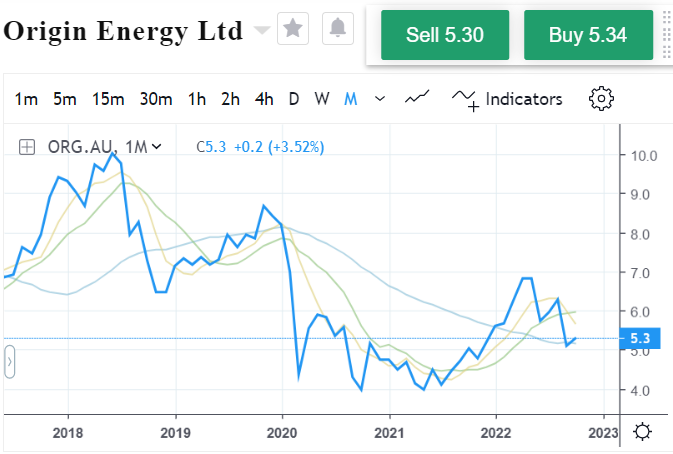Click the 10.0 price axis label
Screen dimensions: 673x454
(x=643, y=156)
